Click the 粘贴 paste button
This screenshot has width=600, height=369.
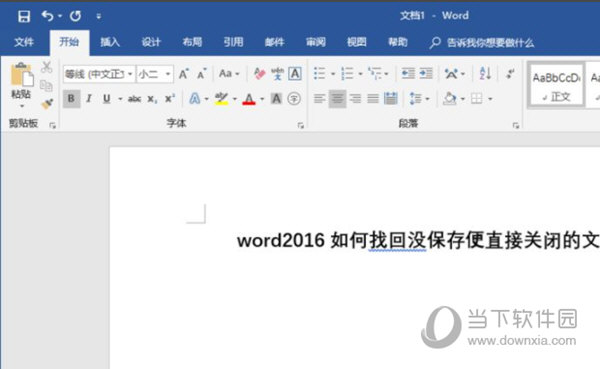pyautogui.click(x=21, y=80)
